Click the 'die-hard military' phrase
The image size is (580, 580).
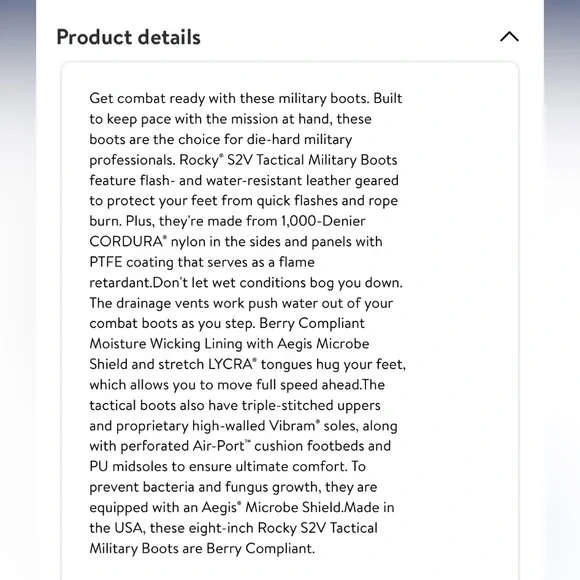pos(299,139)
